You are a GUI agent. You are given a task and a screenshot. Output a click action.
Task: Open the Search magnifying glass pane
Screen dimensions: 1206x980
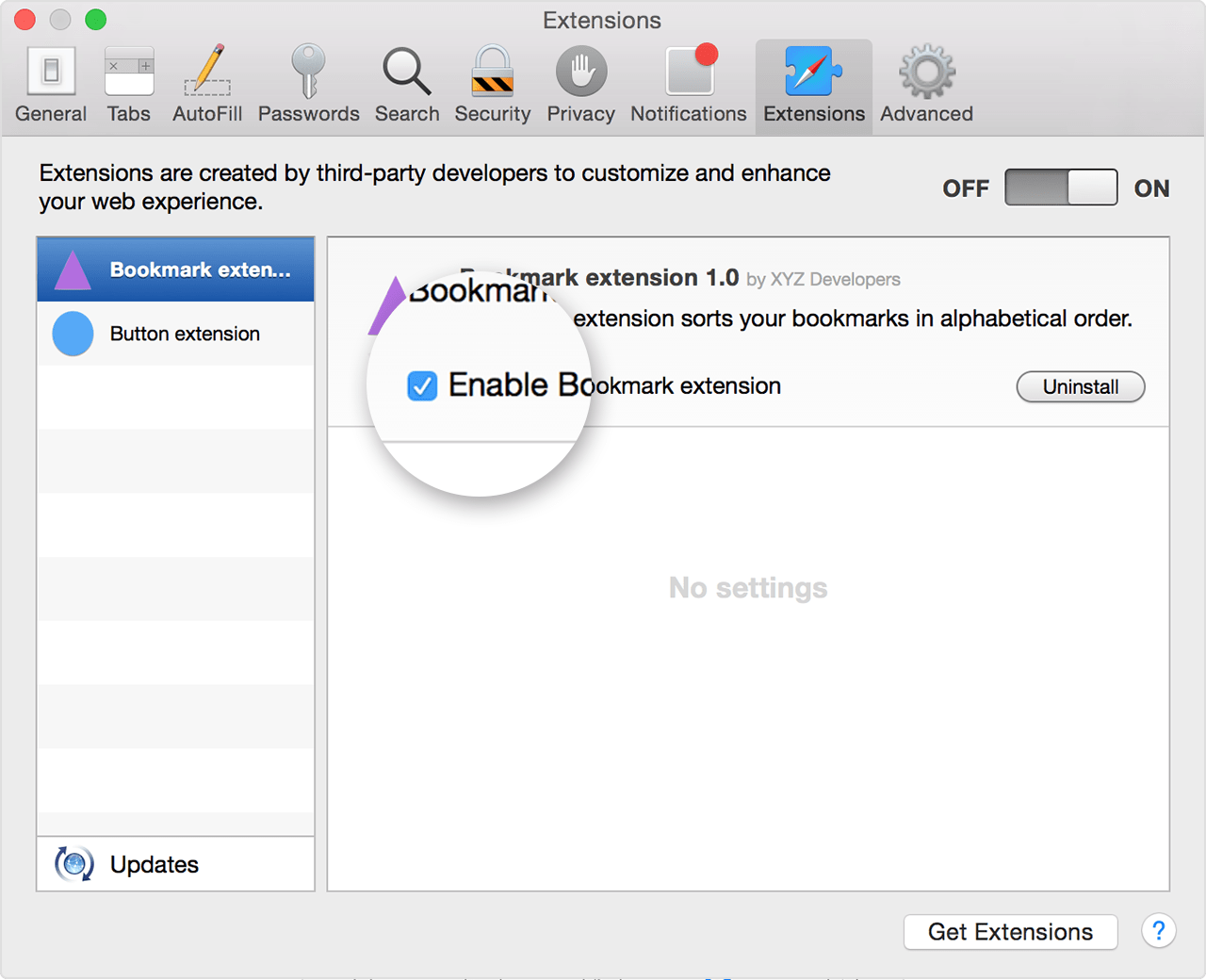[407, 86]
